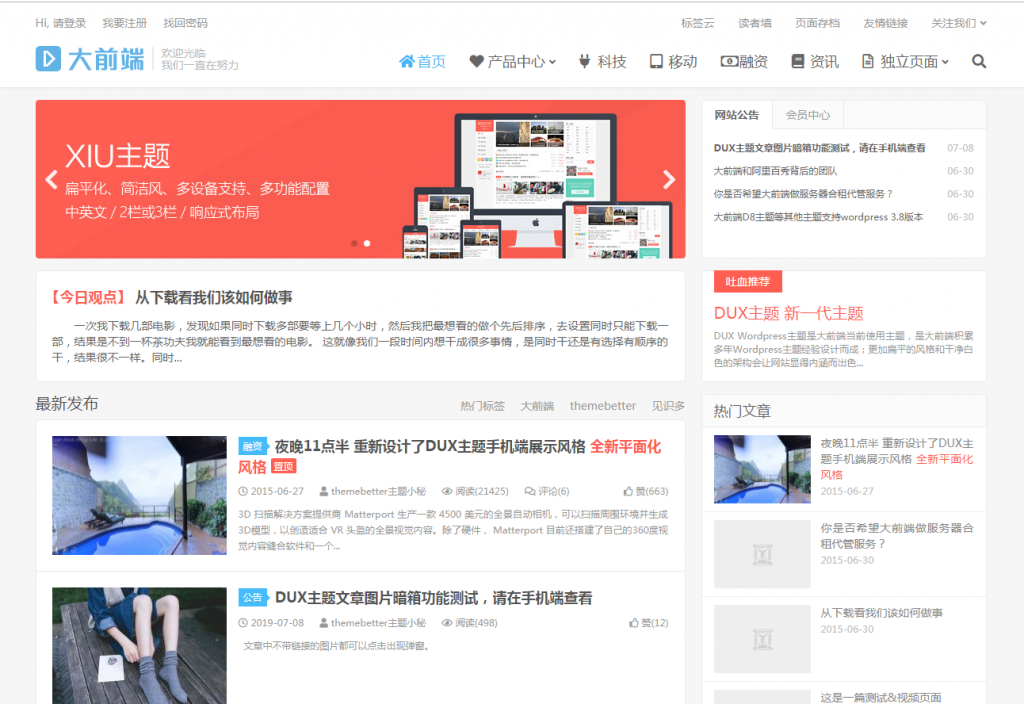This screenshot has width=1024, height=704.
Task: Select the second carousel dot indicator
Action: coord(367,243)
